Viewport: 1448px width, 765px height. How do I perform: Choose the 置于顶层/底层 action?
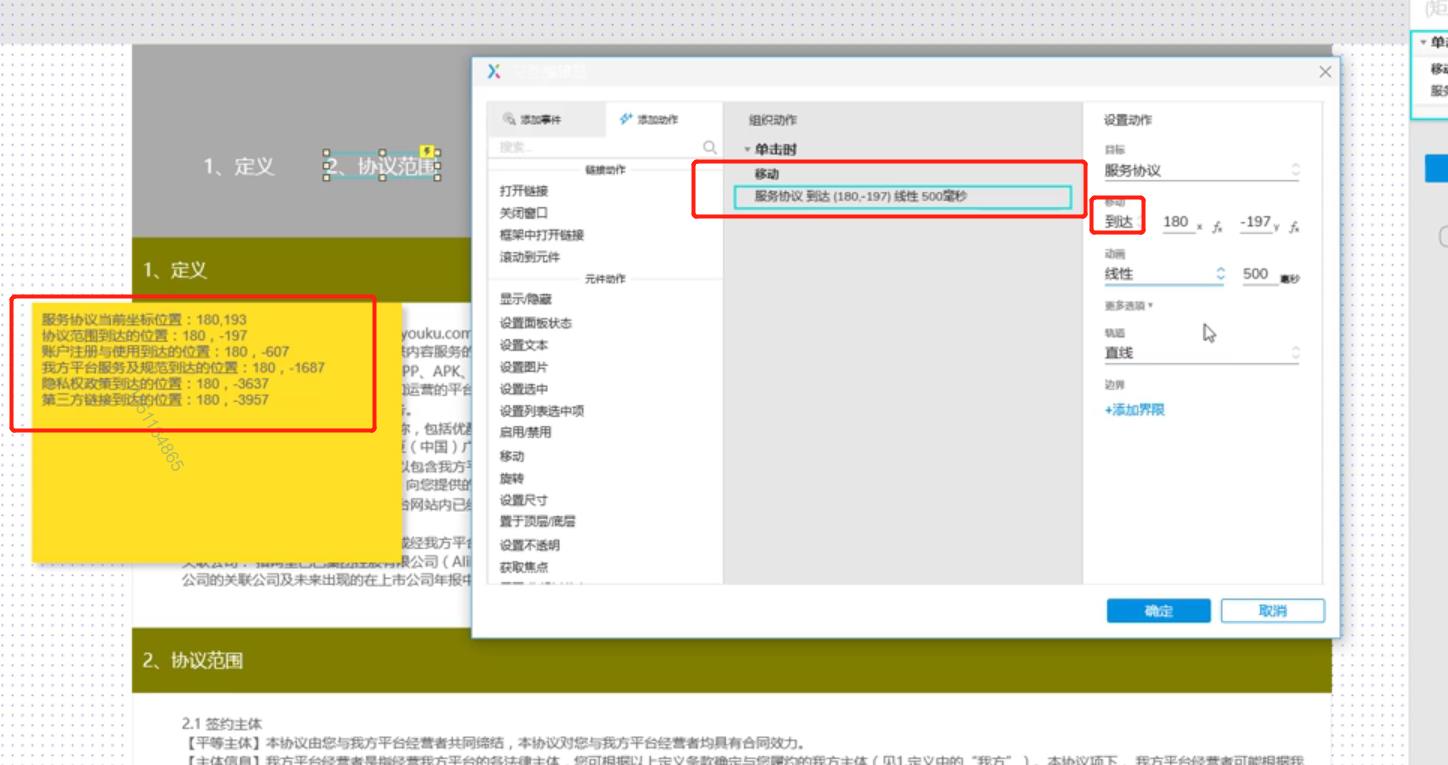(x=538, y=522)
